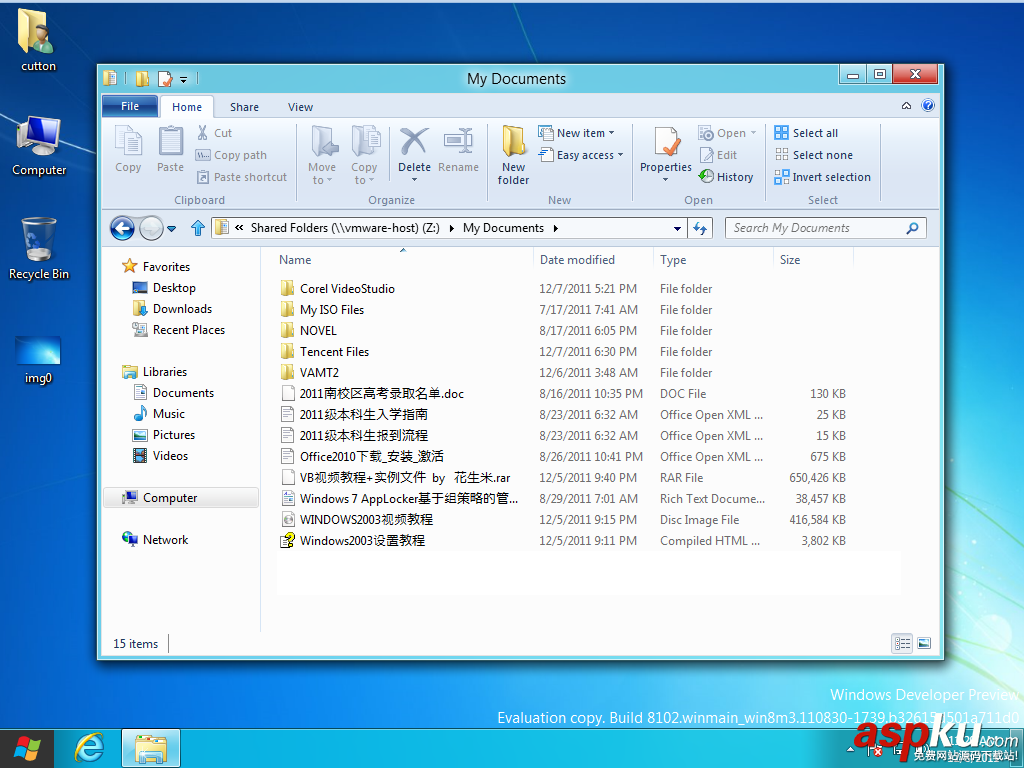The image size is (1024, 768).
Task: Create a New folder from ribbon
Action: [514, 155]
